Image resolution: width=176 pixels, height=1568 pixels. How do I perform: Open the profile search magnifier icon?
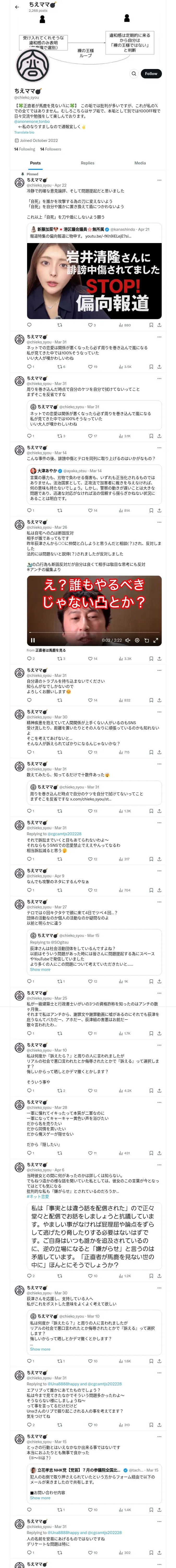(x=133, y=73)
